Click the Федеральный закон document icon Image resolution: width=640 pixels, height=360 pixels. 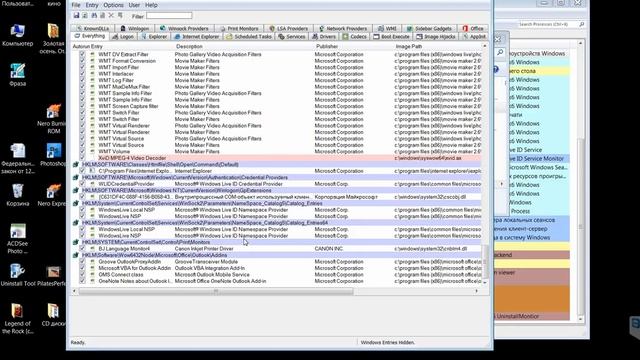click(18, 151)
